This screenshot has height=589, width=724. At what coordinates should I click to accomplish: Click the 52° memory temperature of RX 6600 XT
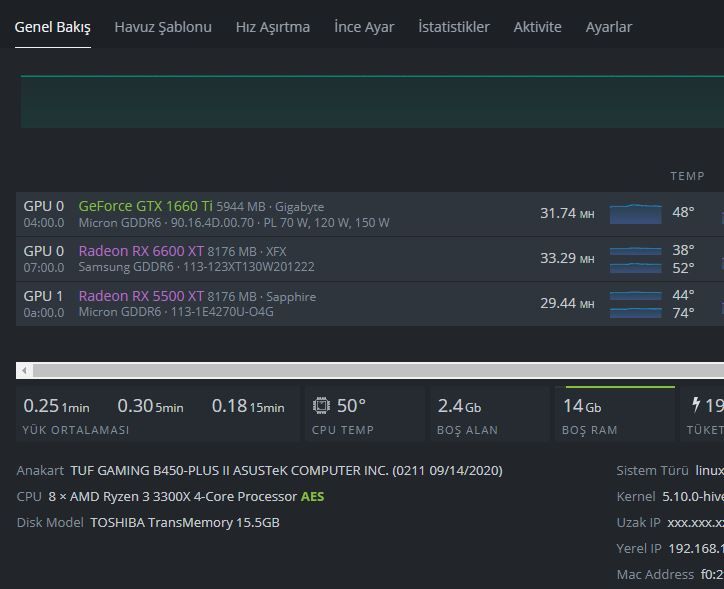tap(683, 268)
